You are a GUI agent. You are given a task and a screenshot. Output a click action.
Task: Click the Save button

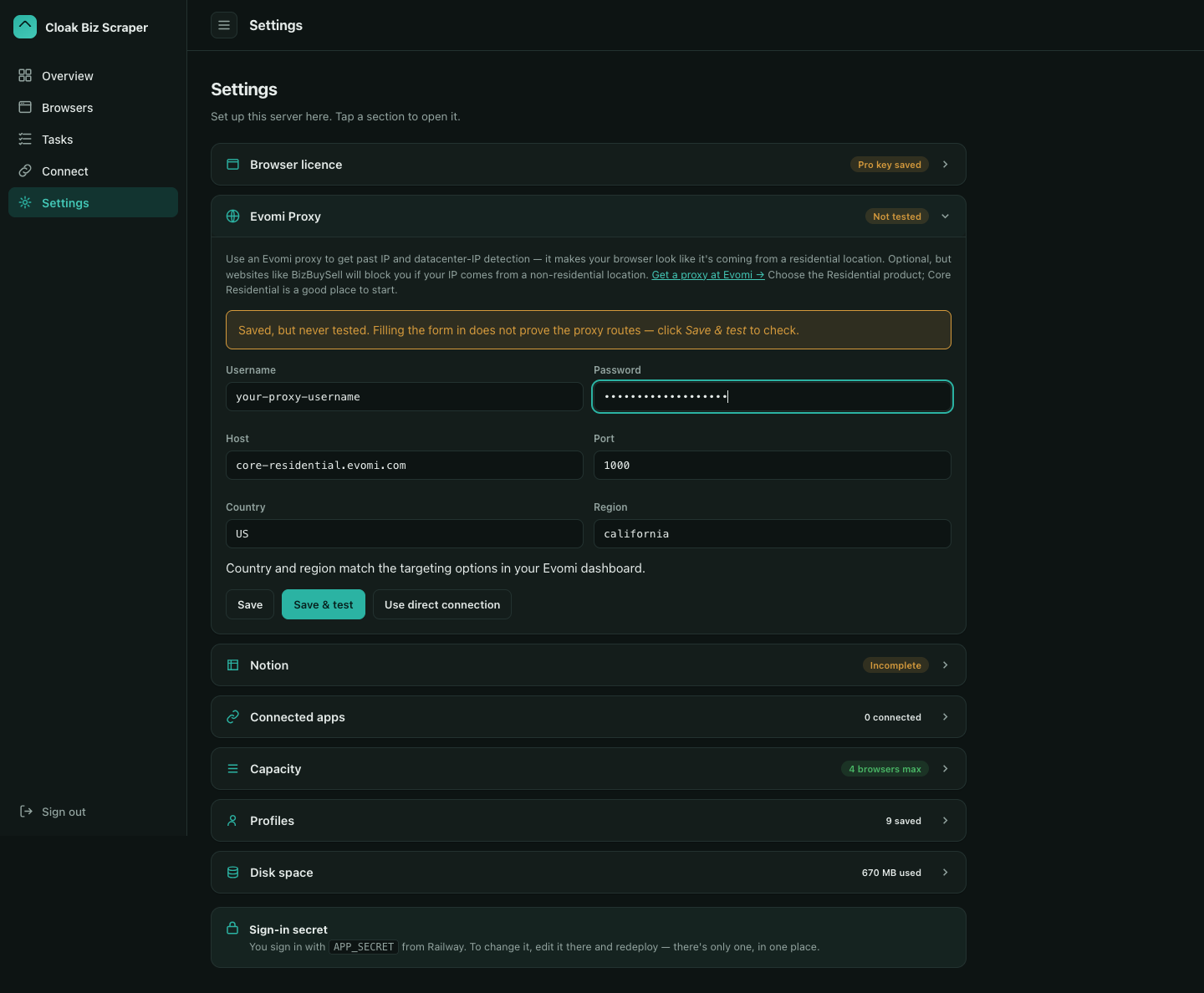coord(250,604)
